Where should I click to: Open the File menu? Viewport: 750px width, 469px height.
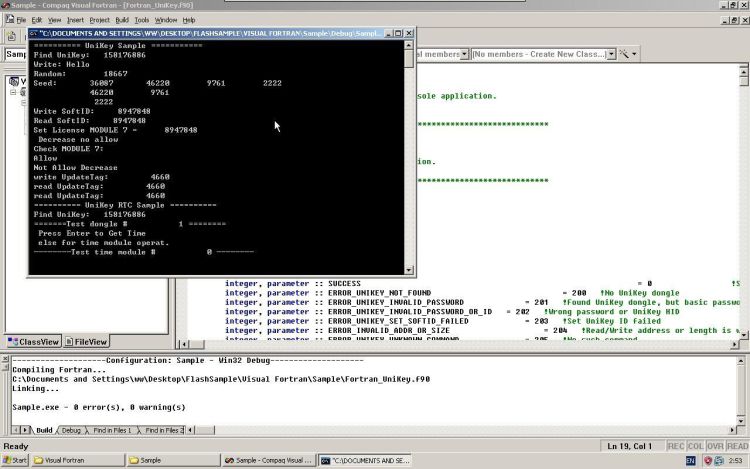22,20
